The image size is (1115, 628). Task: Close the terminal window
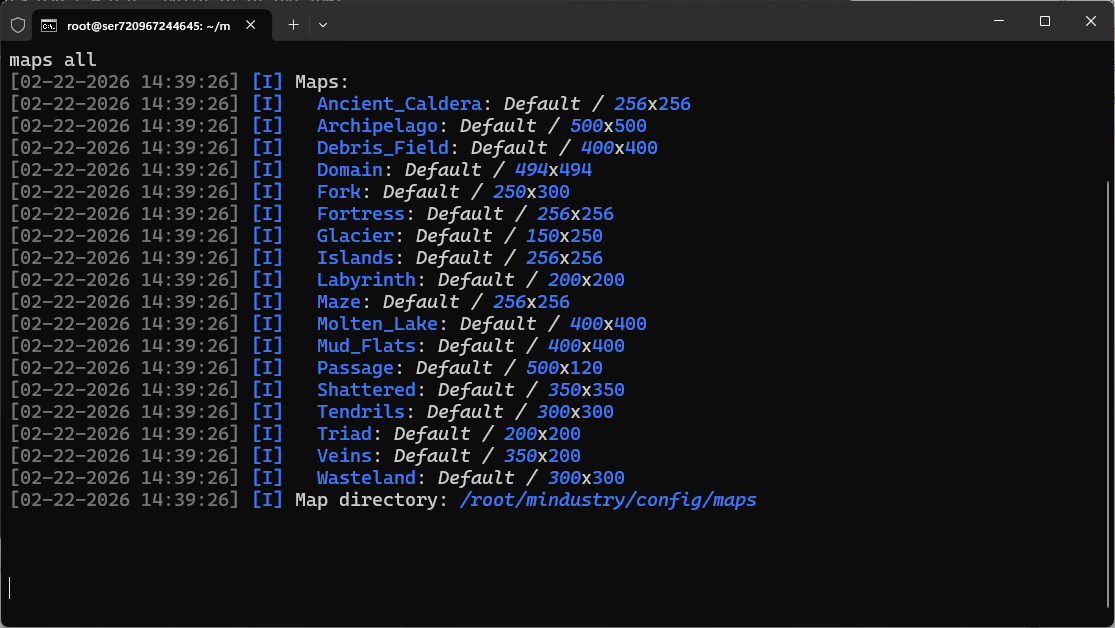click(x=1090, y=21)
